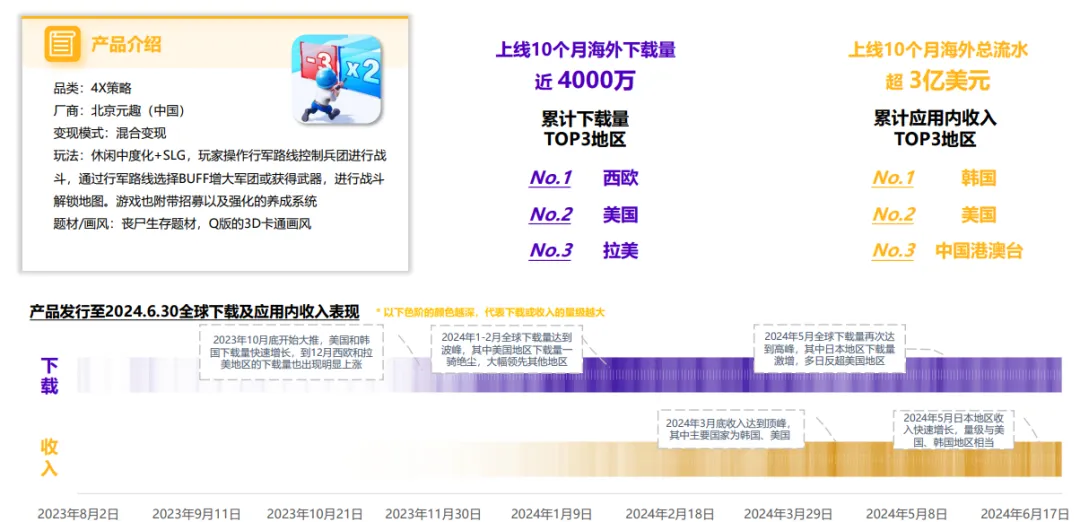Select the 2024年1月9日 timeline date
The image size is (1080, 522).
pos(551,513)
